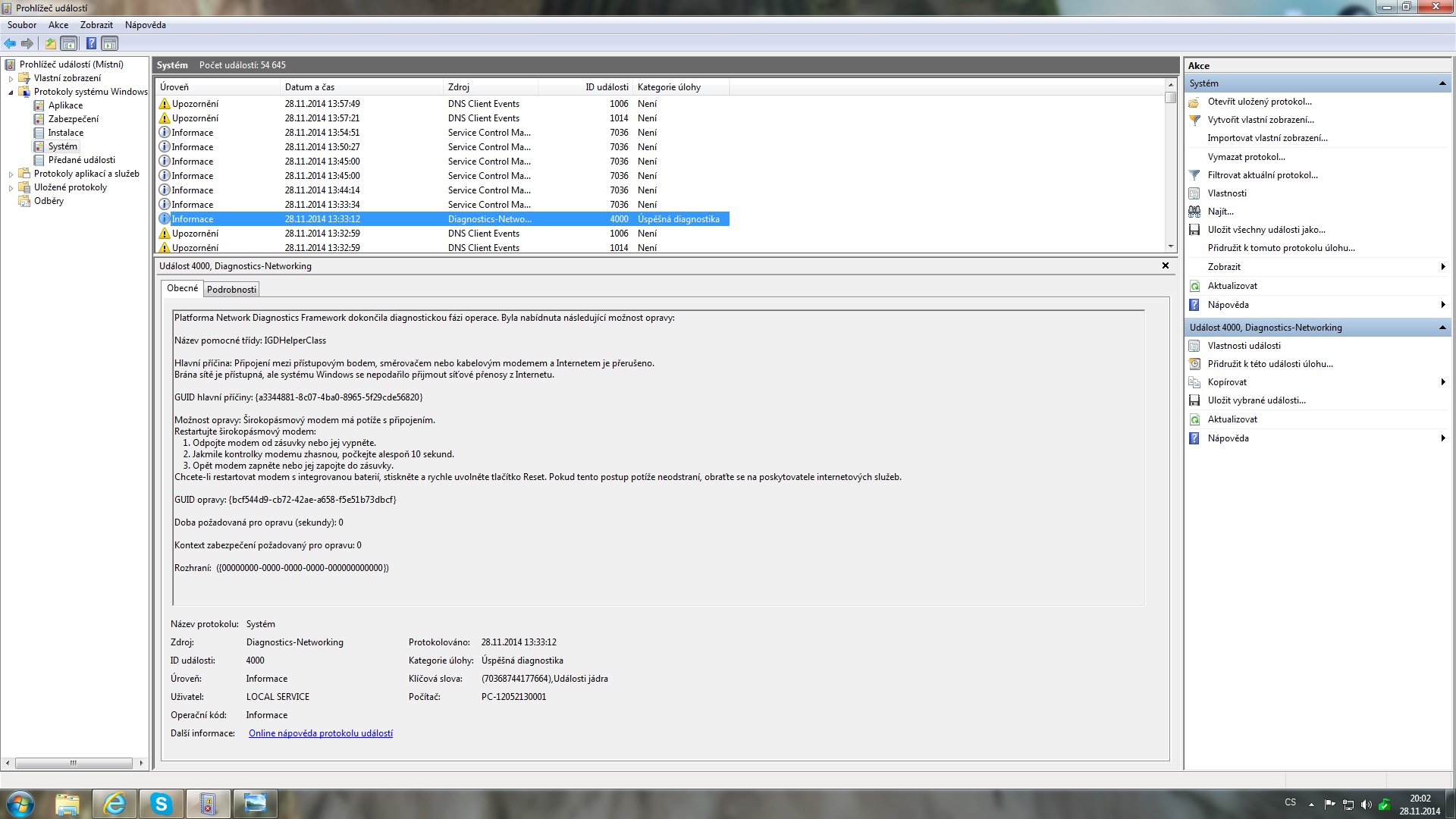The image size is (1456, 819).
Task: Expand the Vlastní zobrazení tree node
Action: click(11, 79)
